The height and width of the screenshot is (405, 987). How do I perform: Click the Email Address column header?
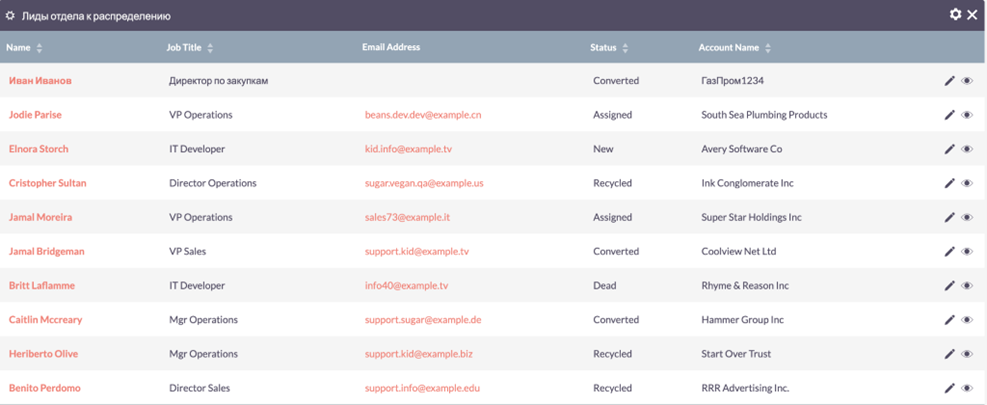tap(391, 47)
